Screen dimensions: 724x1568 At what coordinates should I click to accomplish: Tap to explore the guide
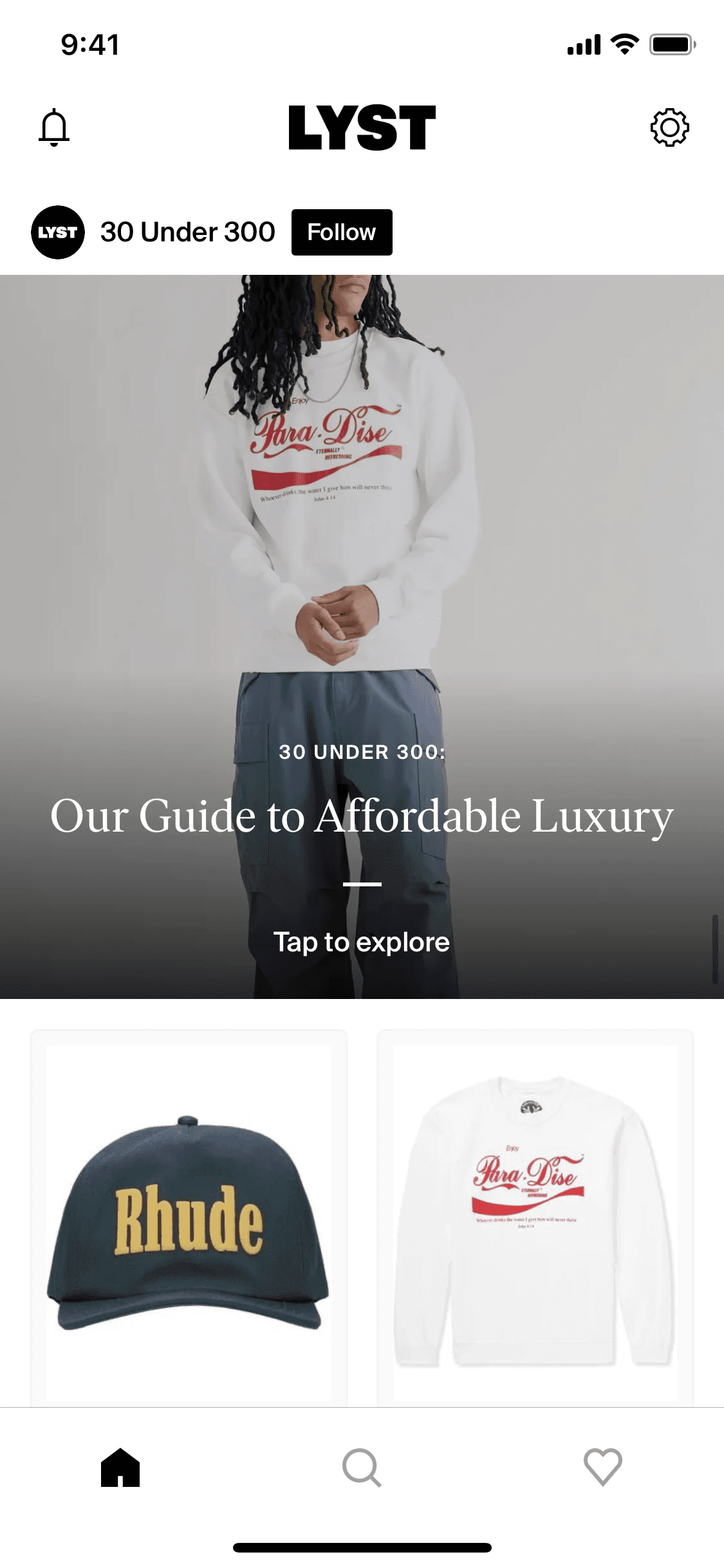coord(362,942)
